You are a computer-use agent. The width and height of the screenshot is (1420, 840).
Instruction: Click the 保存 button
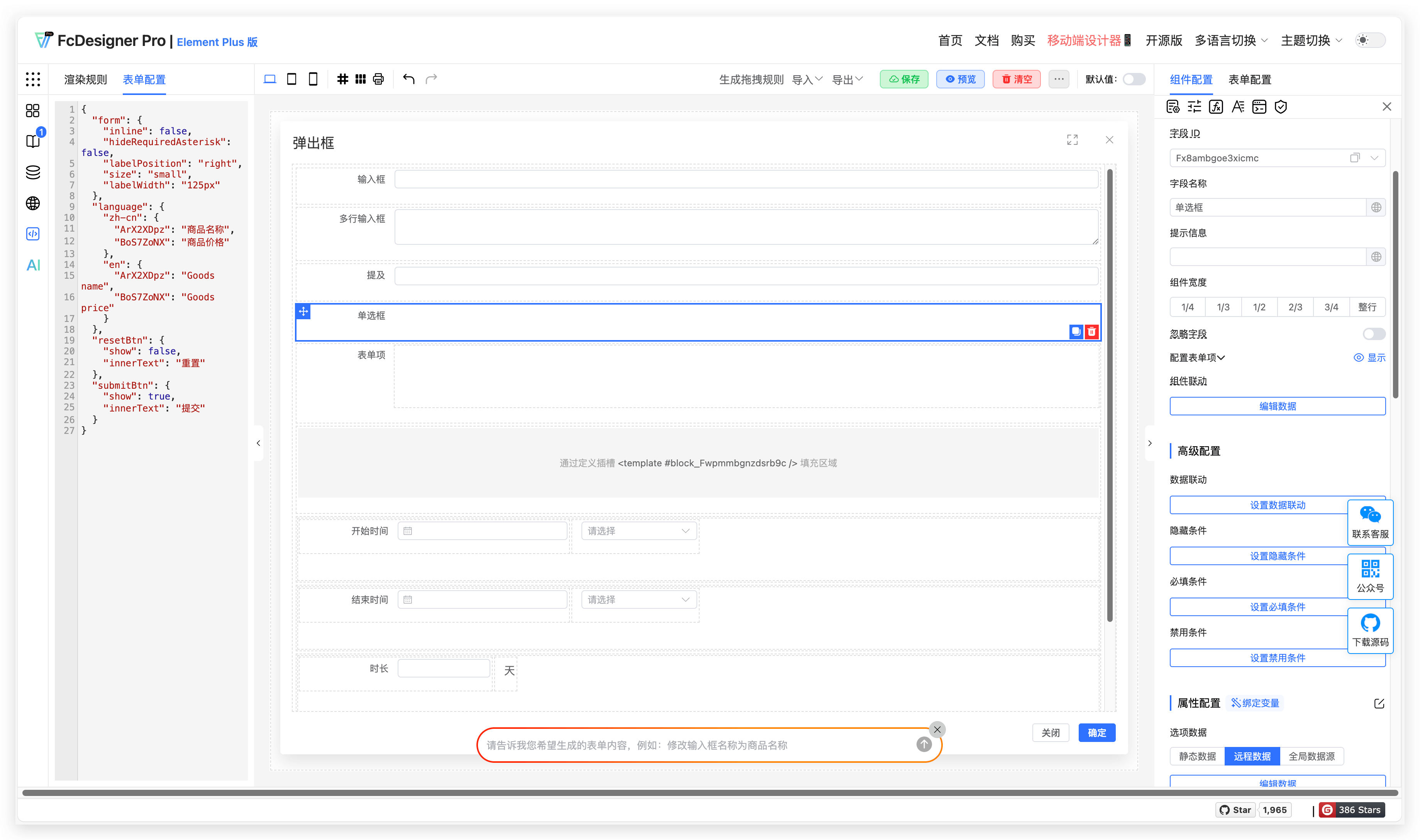click(x=904, y=79)
